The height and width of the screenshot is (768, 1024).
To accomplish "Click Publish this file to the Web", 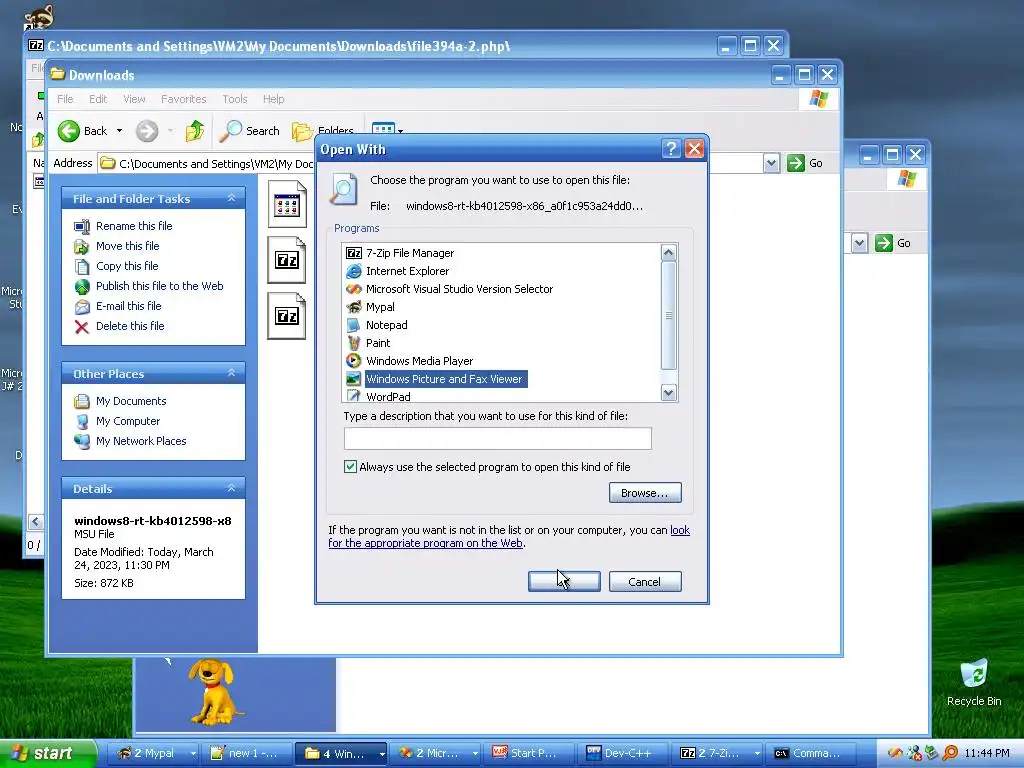I will [159, 286].
